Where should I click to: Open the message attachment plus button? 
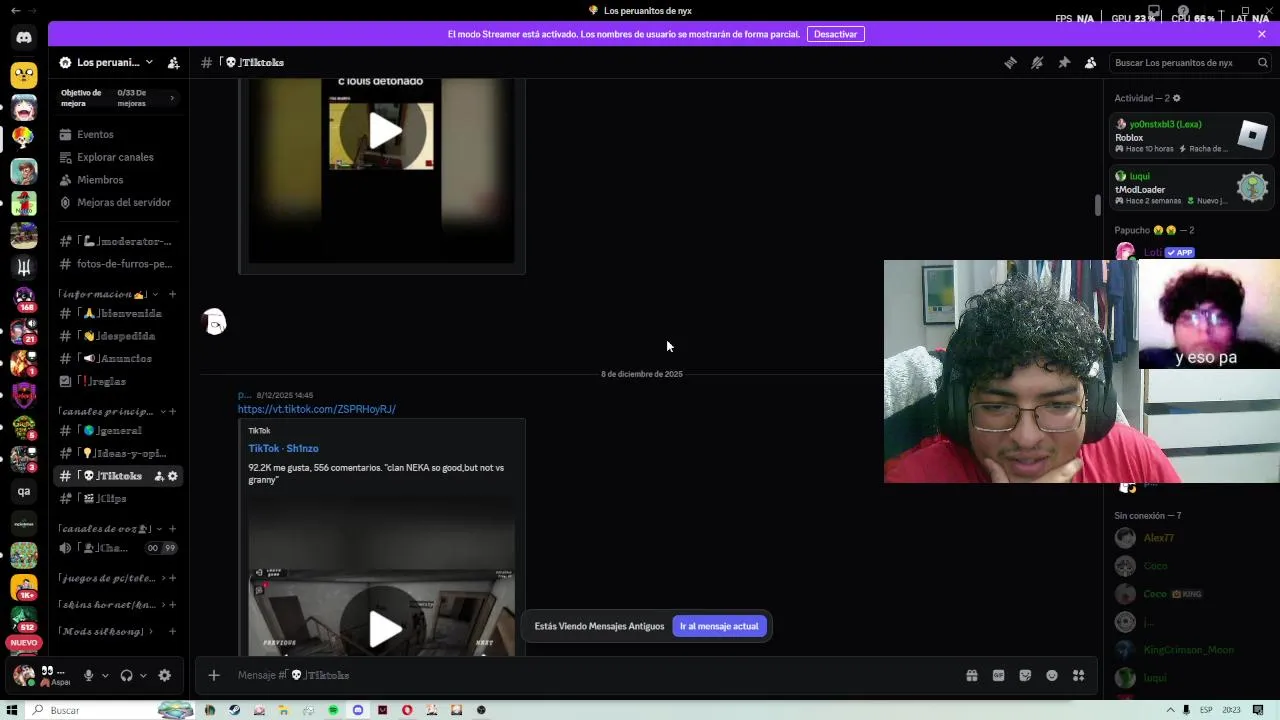(213, 675)
